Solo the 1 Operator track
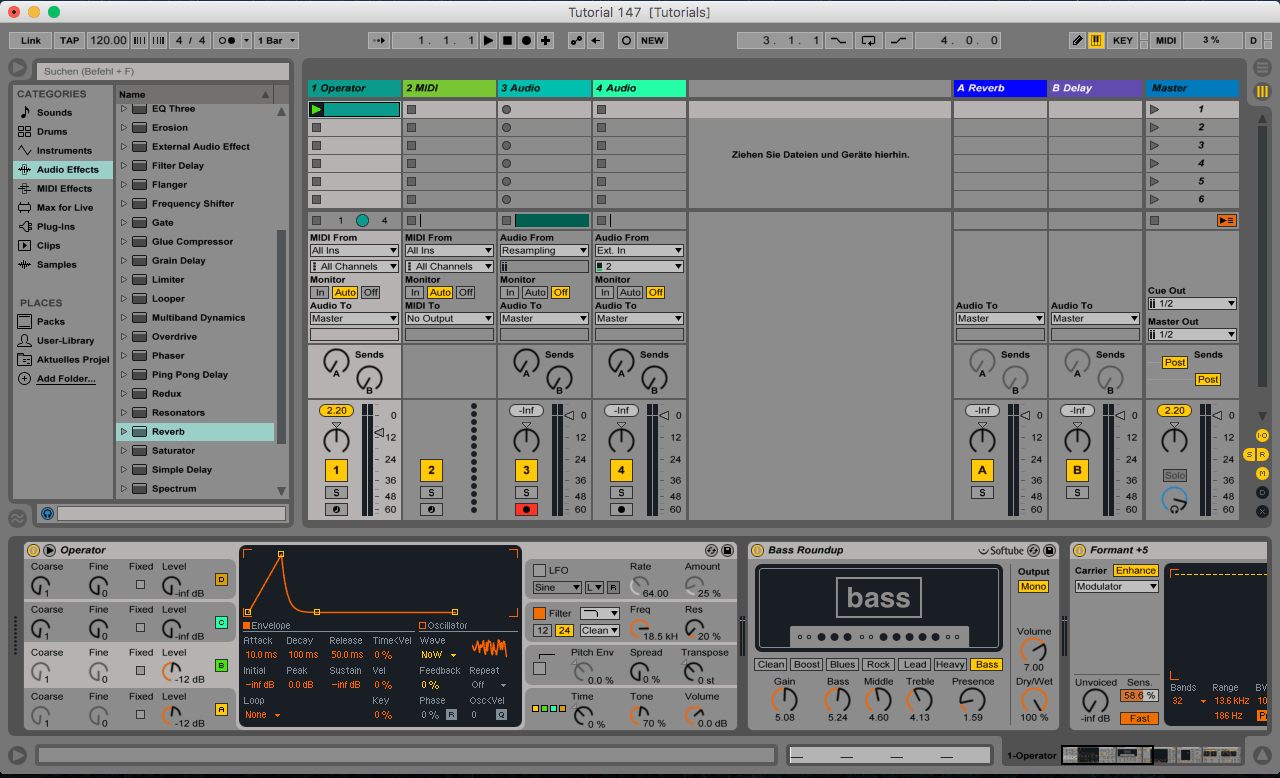 coord(336,492)
